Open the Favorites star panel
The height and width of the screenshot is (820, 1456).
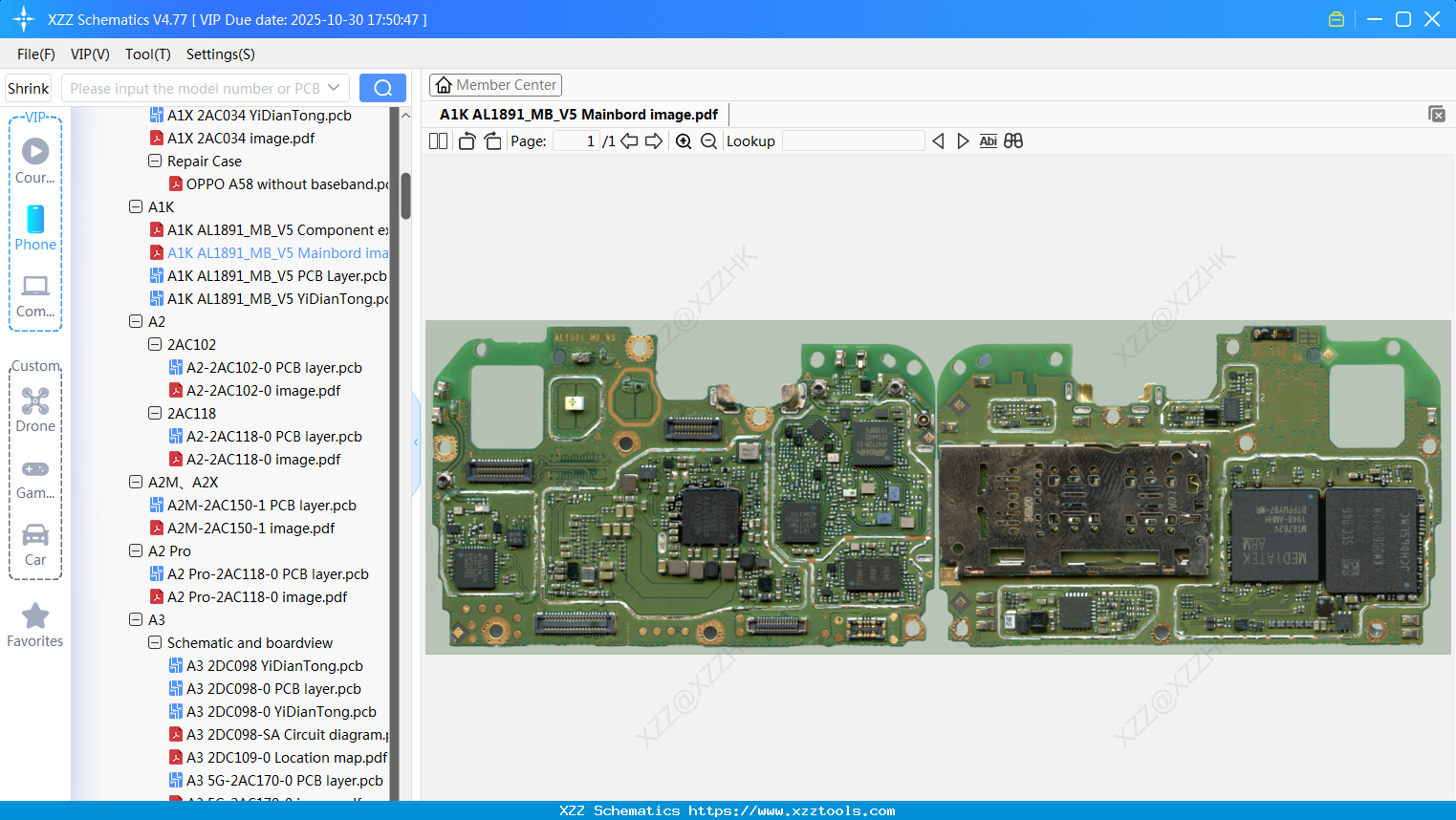click(x=35, y=625)
